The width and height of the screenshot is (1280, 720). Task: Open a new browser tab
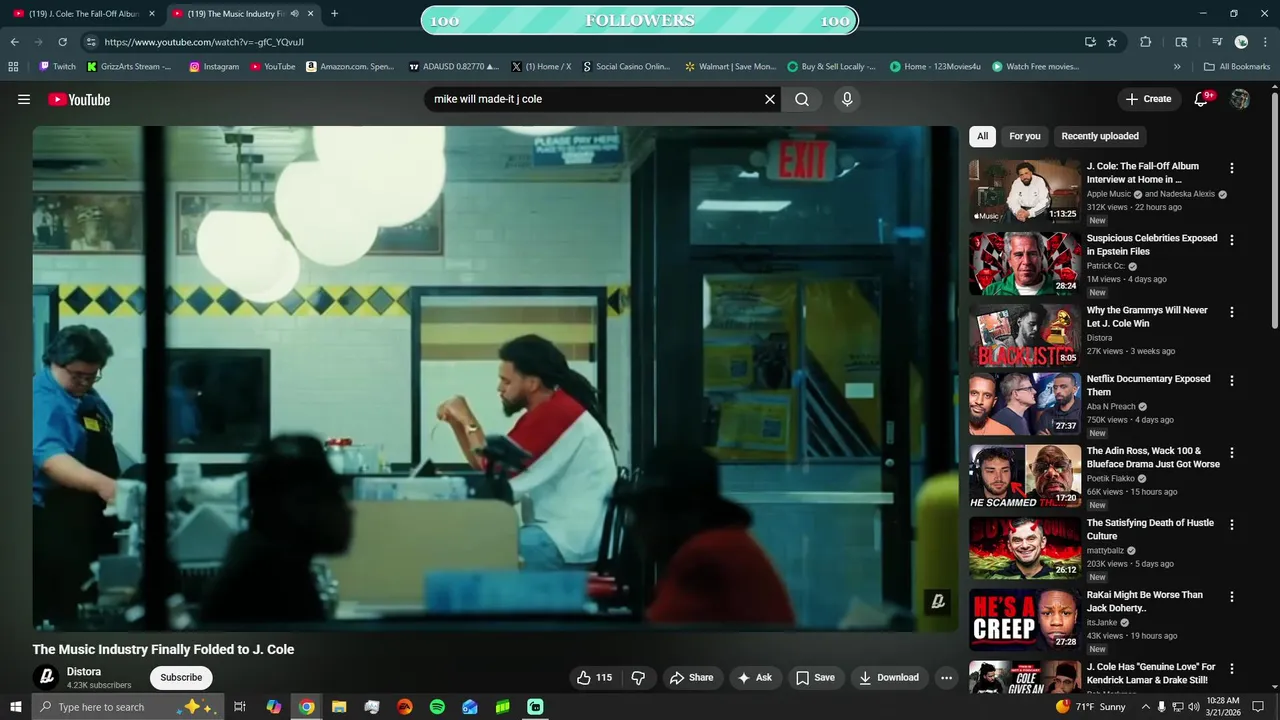pyautogui.click(x=334, y=14)
